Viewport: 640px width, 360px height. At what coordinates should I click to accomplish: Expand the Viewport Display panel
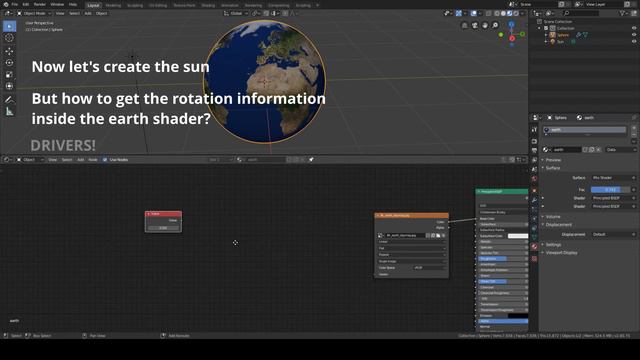pyautogui.click(x=561, y=253)
